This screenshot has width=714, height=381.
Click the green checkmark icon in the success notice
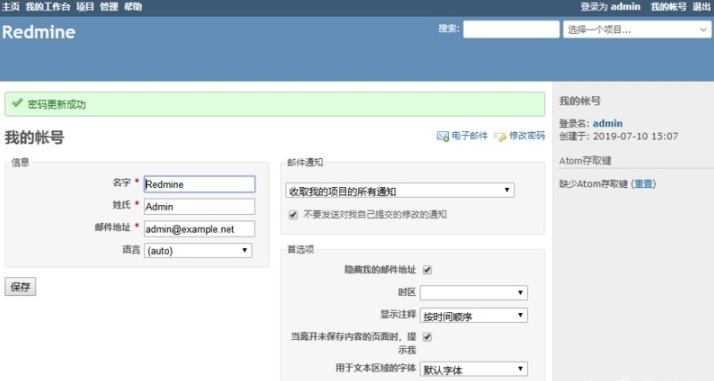click(x=17, y=103)
